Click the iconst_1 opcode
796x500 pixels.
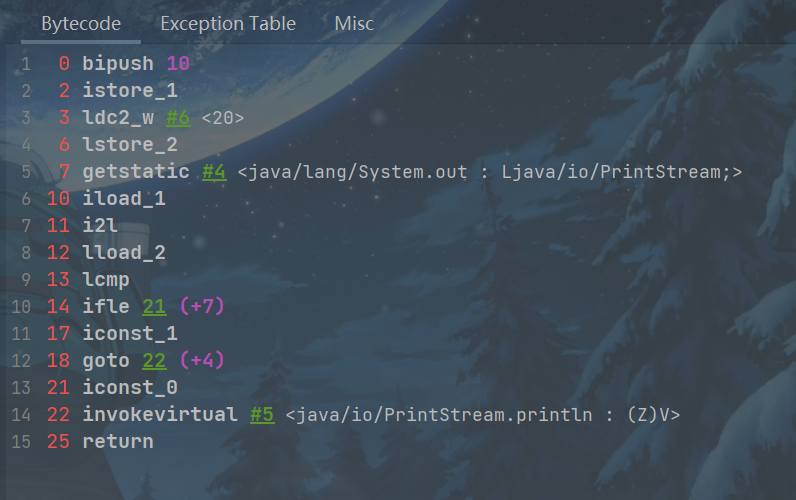(x=130, y=334)
